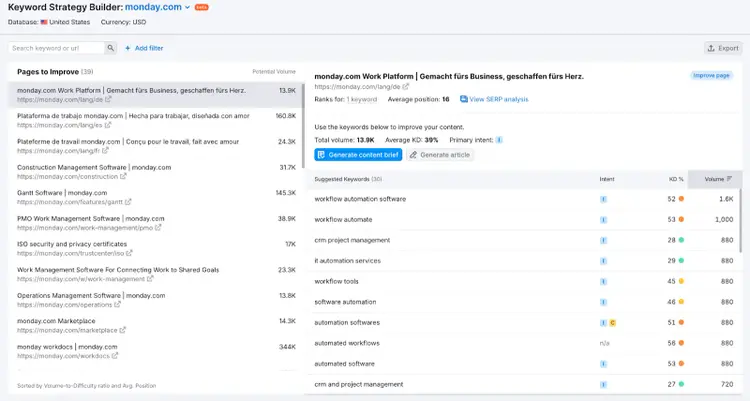
Task: Select monday.com Marketplace page row
Action: [156, 325]
